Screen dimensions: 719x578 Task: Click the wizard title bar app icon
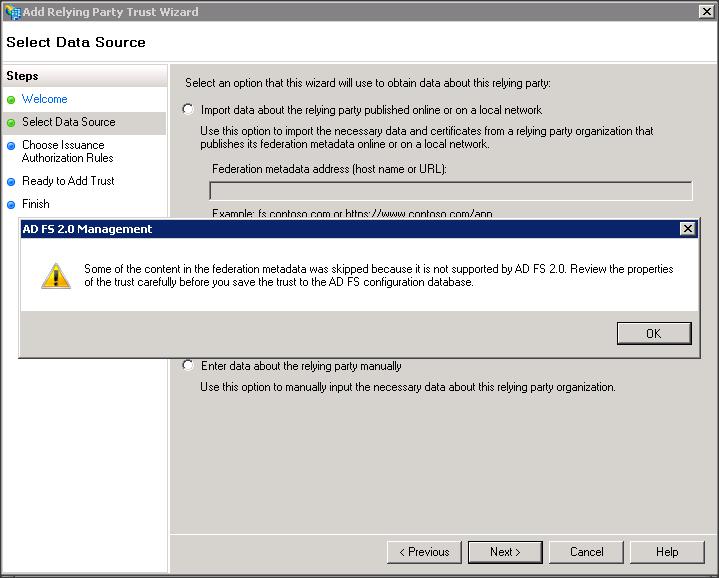(x=12, y=12)
